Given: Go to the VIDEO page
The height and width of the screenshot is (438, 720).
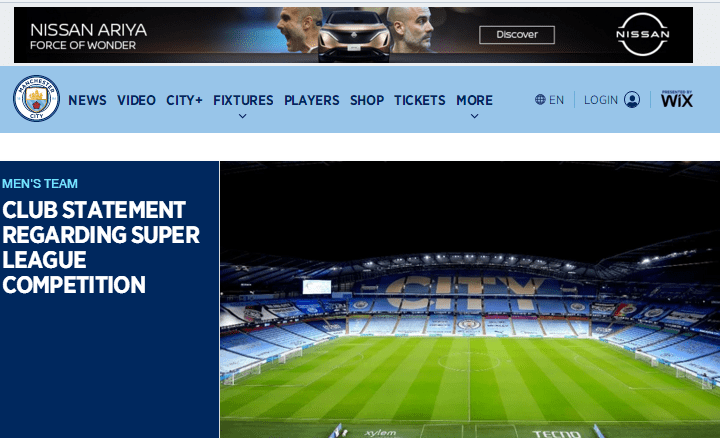Looking at the screenshot, I should pyautogui.click(x=136, y=100).
